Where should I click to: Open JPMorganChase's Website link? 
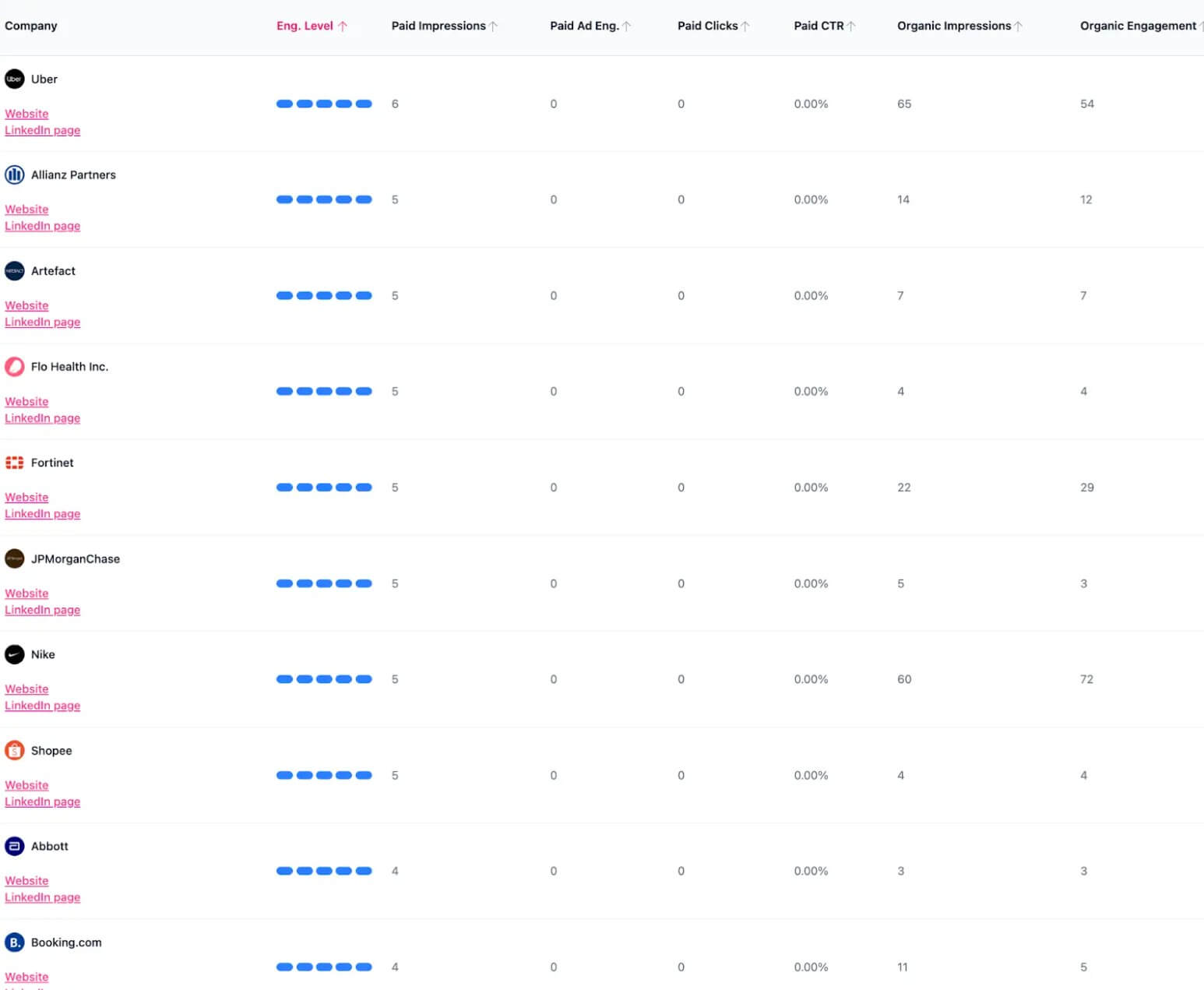pyautogui.click(x=26, y=594)
